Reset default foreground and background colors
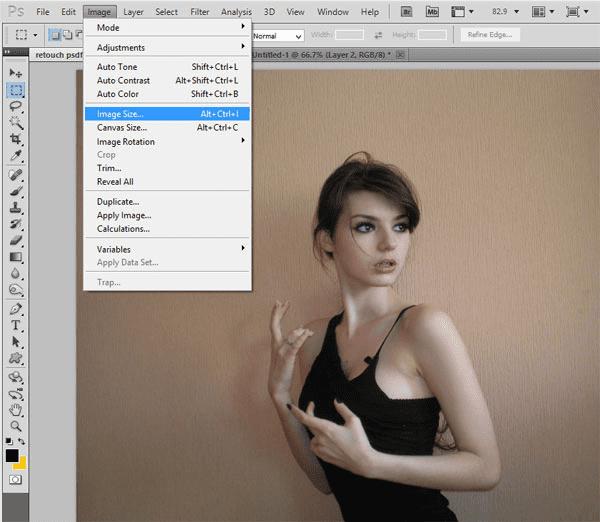This screenshot has height=522, width=600. pos(8,441)
